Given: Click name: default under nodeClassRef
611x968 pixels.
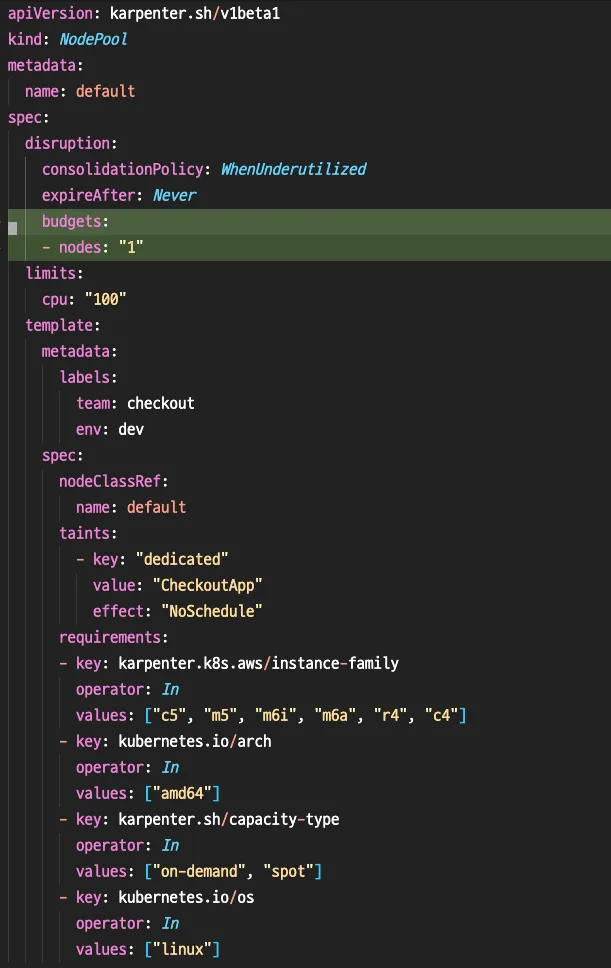Looking at the screenshot, I should tap(131, 507).
